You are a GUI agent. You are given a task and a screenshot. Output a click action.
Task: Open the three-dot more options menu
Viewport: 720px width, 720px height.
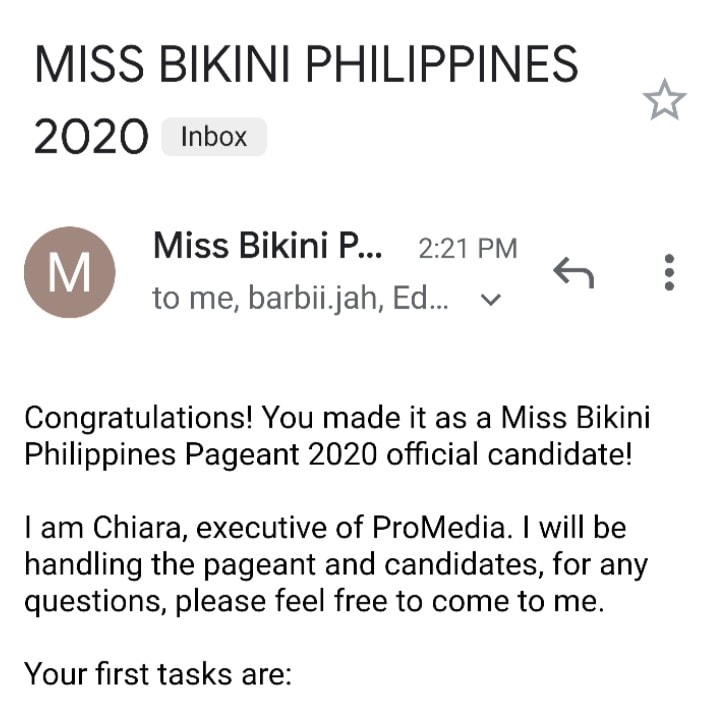tap(669, 272)
